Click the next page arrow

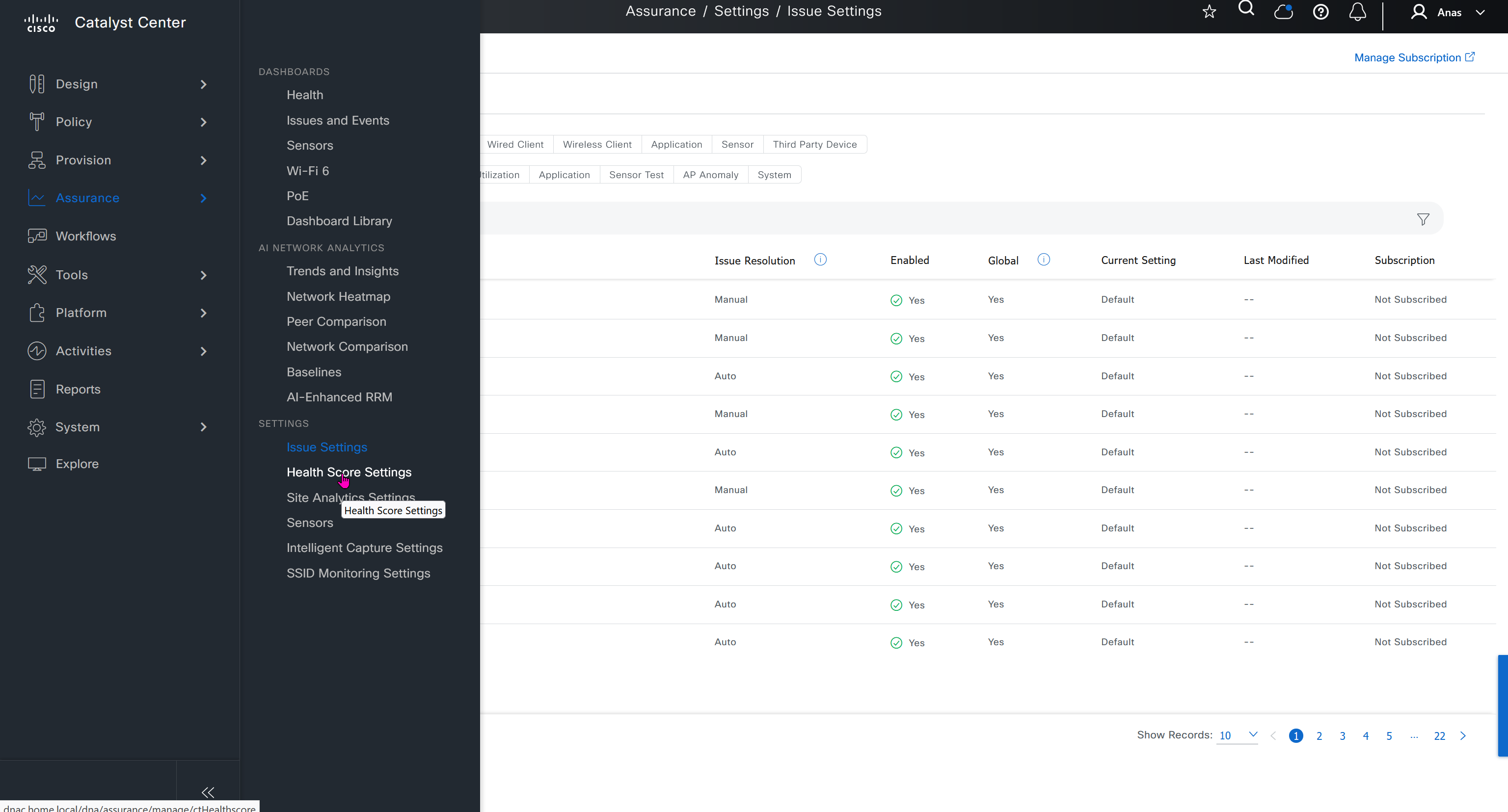[1463, 736]
